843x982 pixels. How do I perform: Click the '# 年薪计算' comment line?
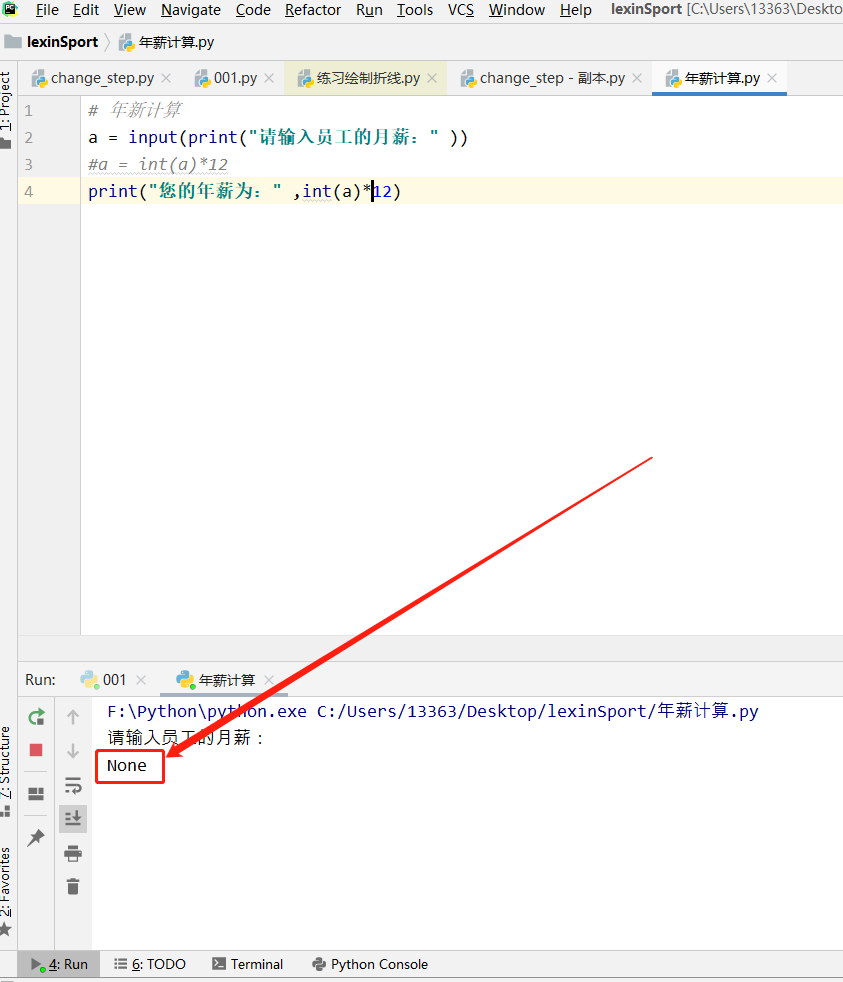tap(135, 111)
